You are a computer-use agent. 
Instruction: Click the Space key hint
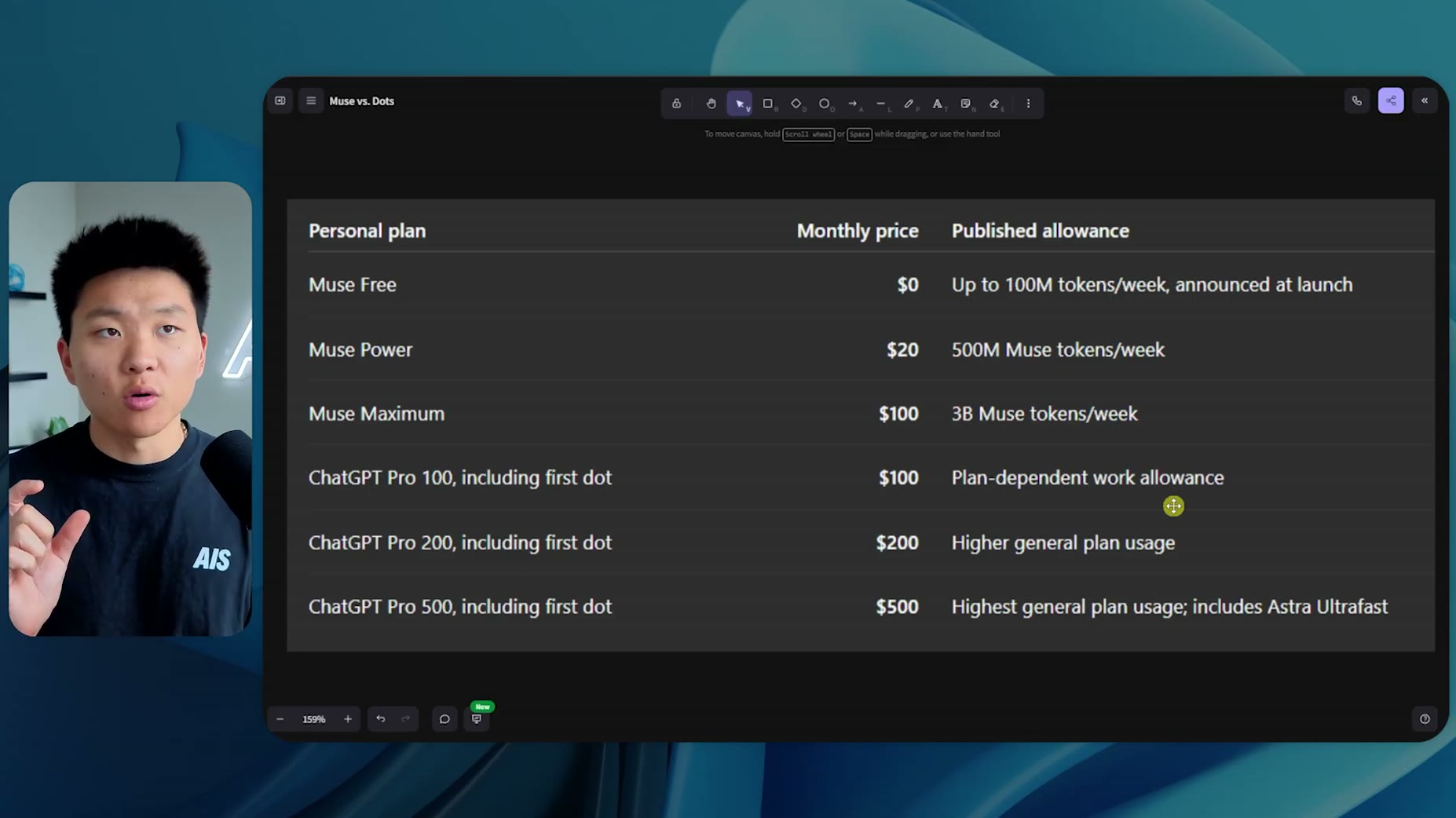coord(859,134)
